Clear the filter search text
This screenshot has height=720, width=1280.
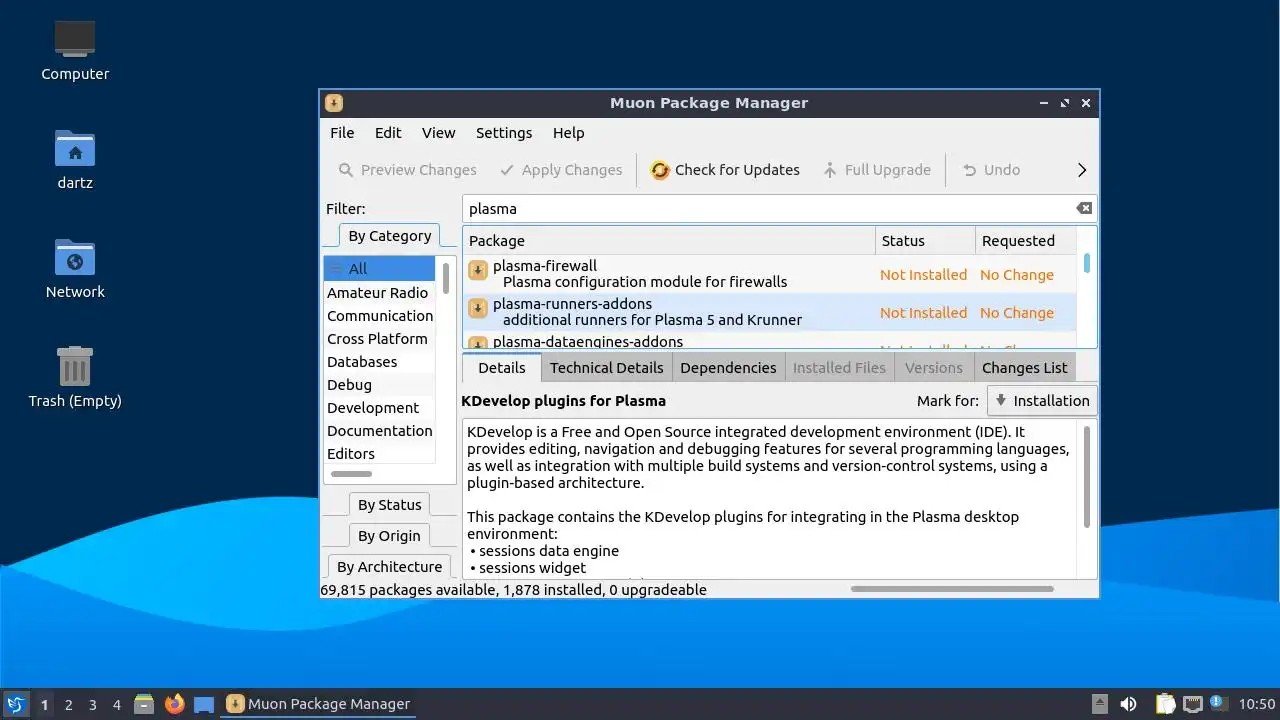click(x=1084, y=208)
